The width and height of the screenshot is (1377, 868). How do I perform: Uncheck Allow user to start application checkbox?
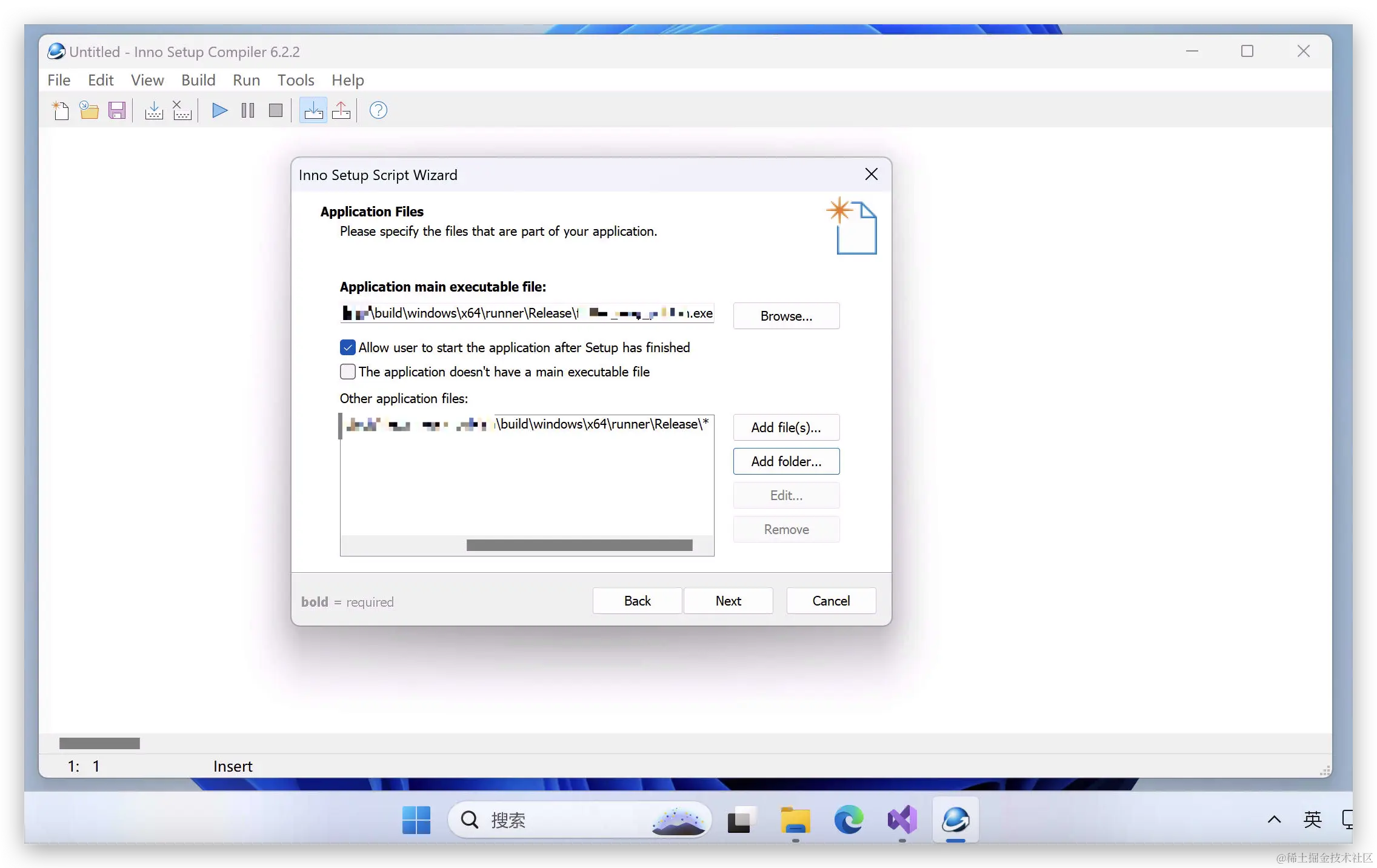(348, 347)
